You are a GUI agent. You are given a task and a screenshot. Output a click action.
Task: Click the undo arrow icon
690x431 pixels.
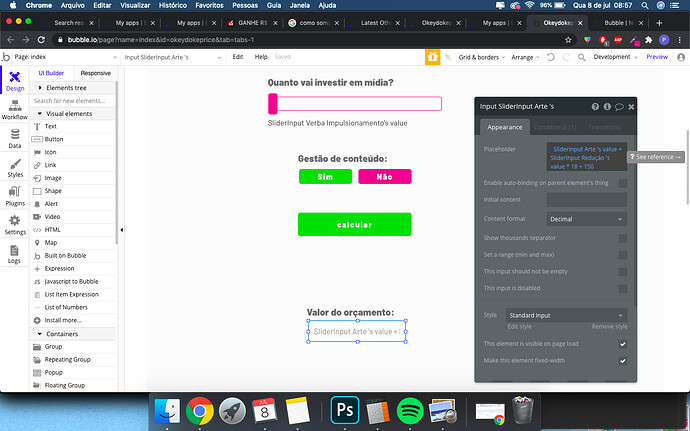click(x=551, y=57)
